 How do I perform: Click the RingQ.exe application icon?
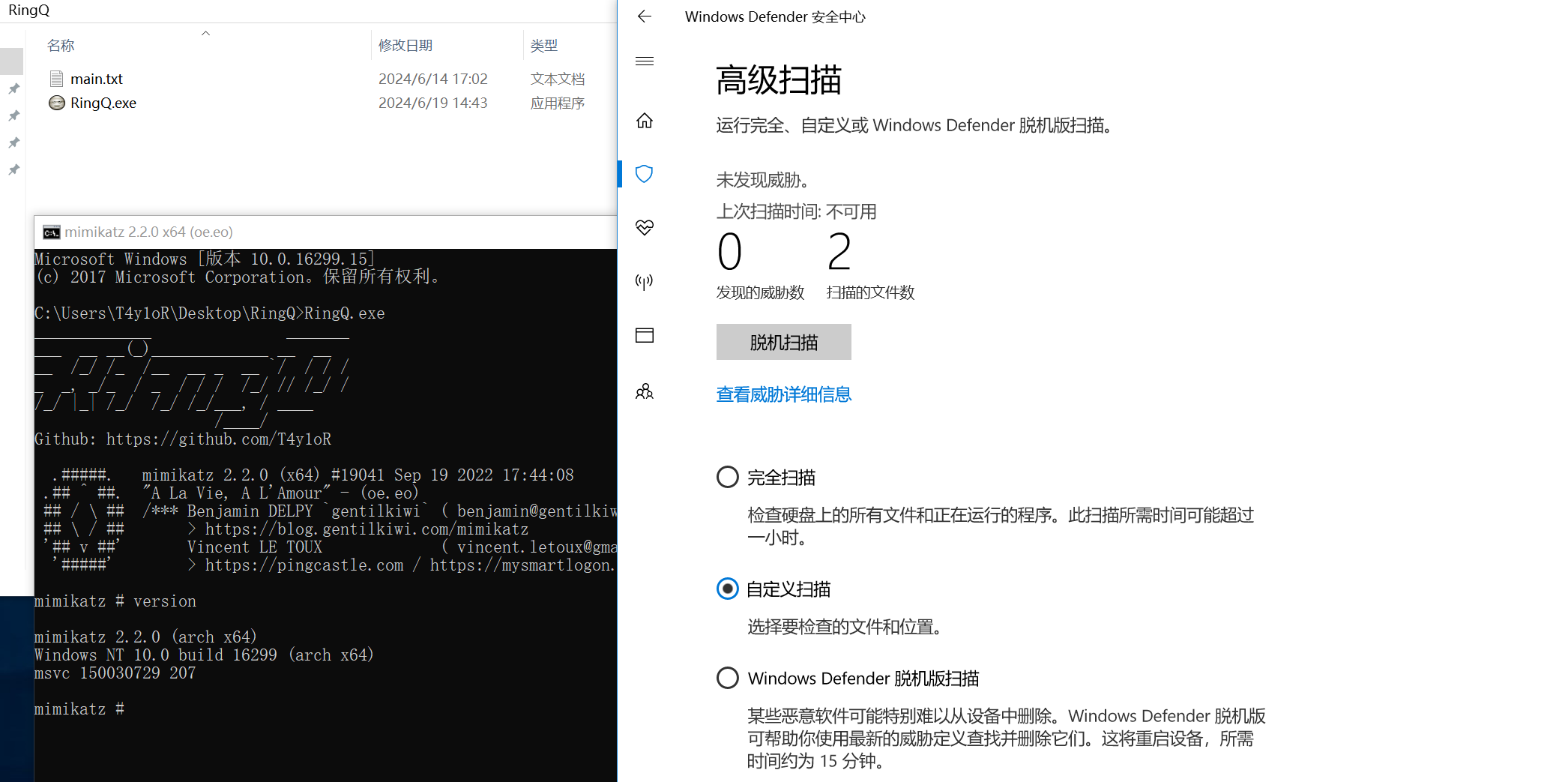[56, 103]
